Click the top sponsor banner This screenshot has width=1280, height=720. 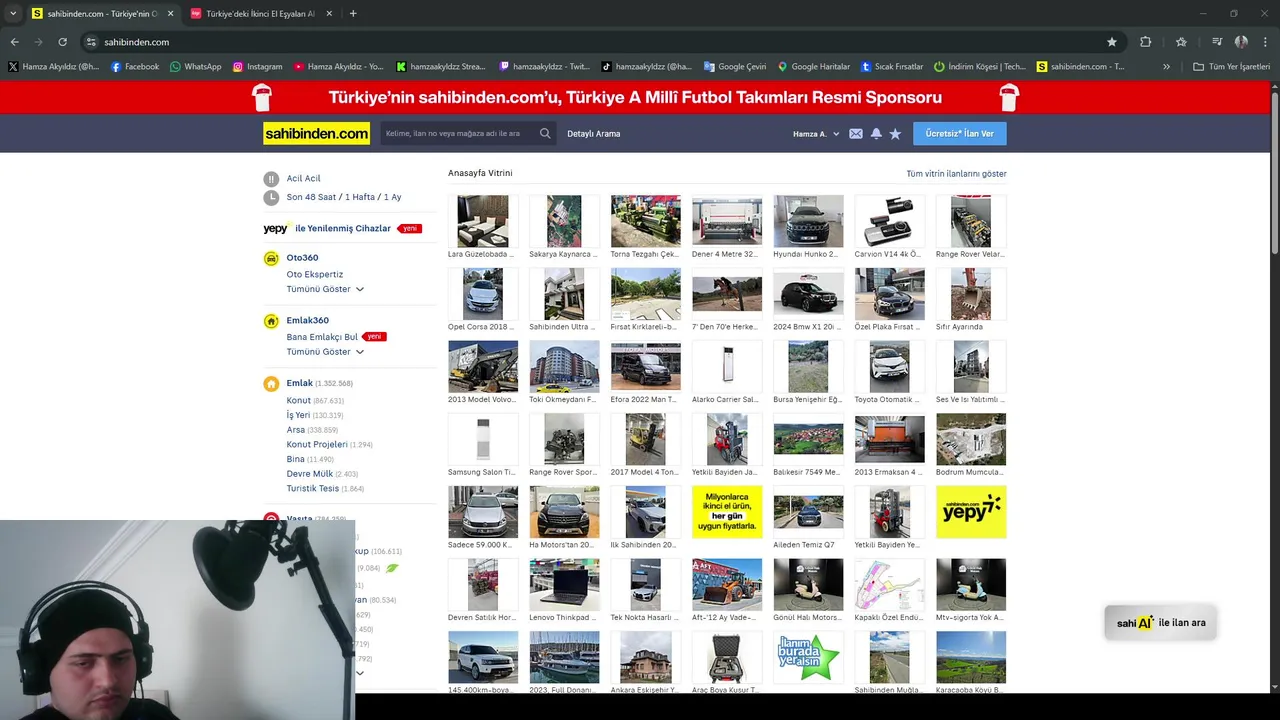635,98
